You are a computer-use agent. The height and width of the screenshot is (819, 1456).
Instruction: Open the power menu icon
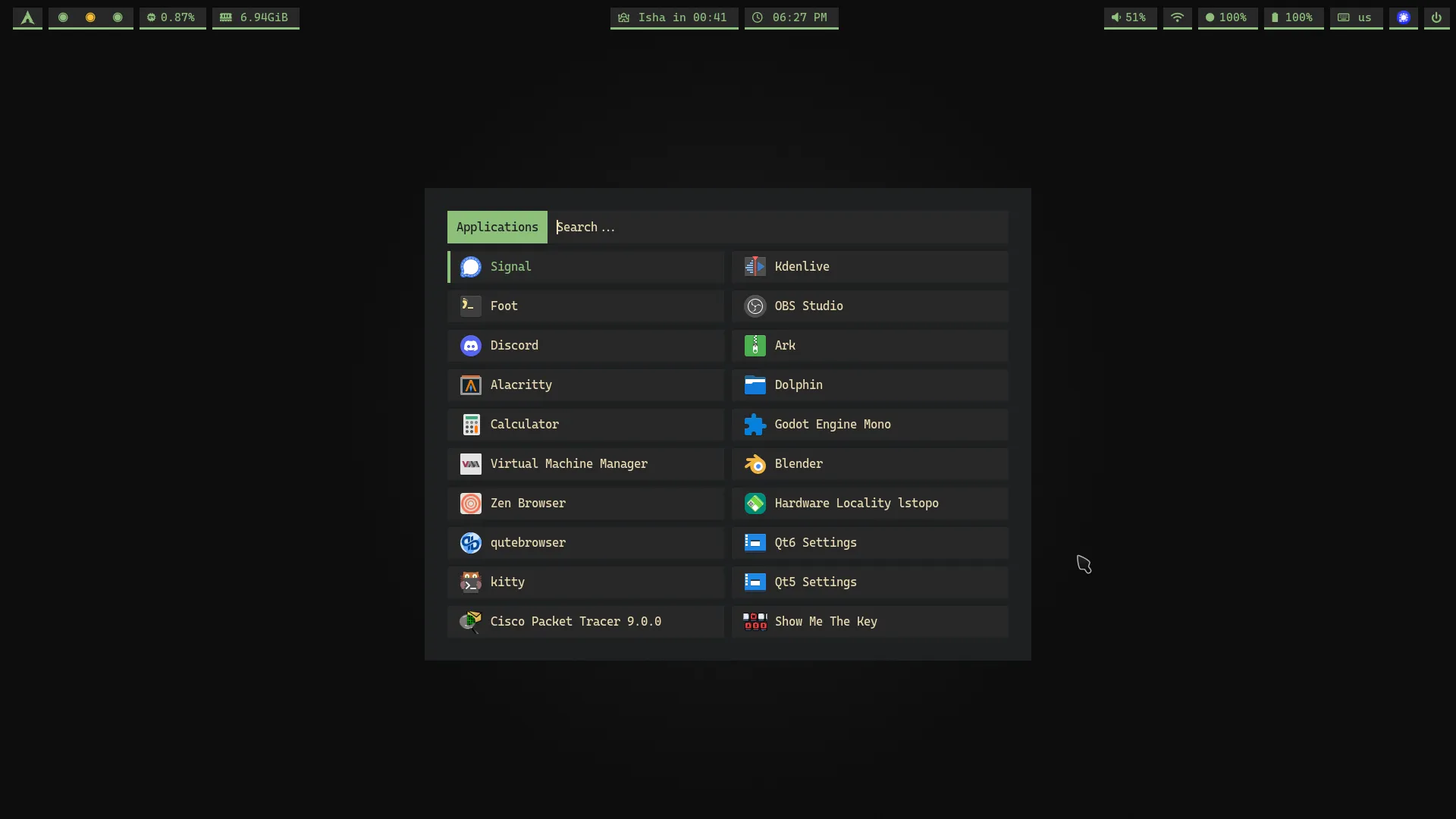click(1436, 17)
